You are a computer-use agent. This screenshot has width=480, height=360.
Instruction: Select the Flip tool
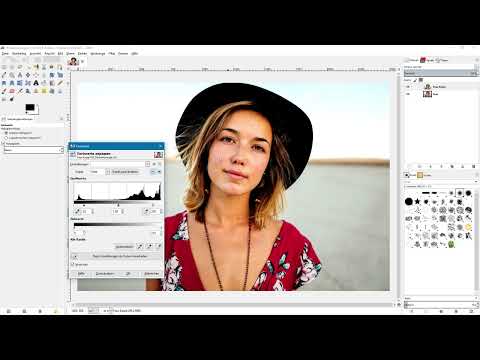pyautogui.click(x=20, y=83)
